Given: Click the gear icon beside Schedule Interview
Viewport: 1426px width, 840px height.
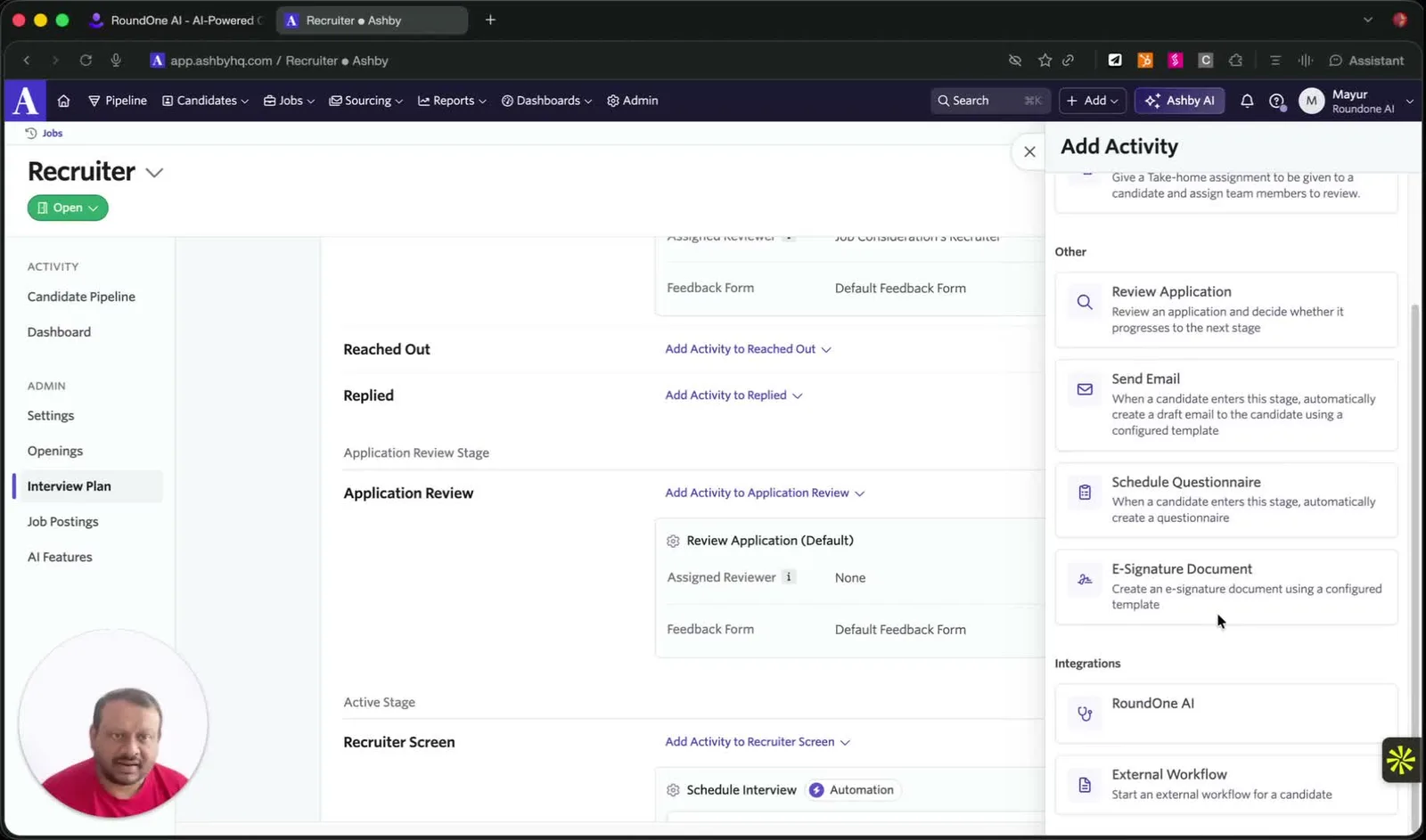Looking at the screenshot, I should pyautogui.click(x=673, y=790).
